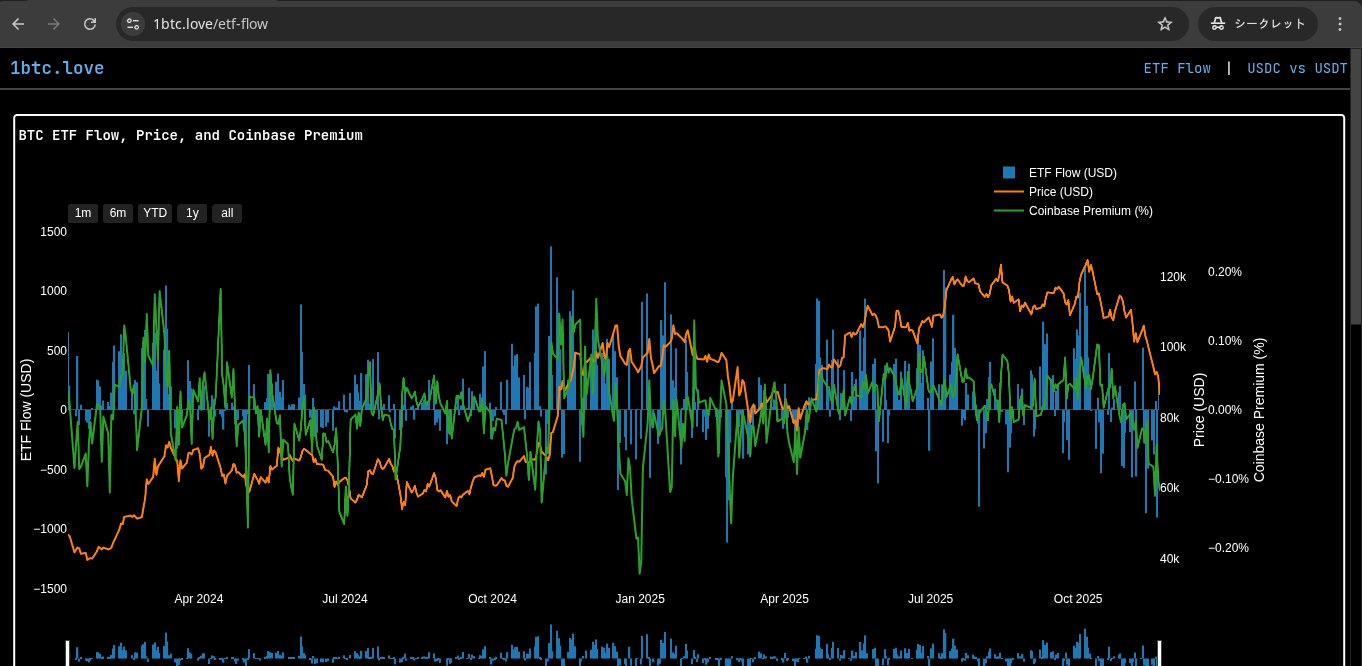Viewport: 1362px width, 666px height.
Task: Toggle the Coinbase Premium (%) legend entry
Action: pos(1090,211)
